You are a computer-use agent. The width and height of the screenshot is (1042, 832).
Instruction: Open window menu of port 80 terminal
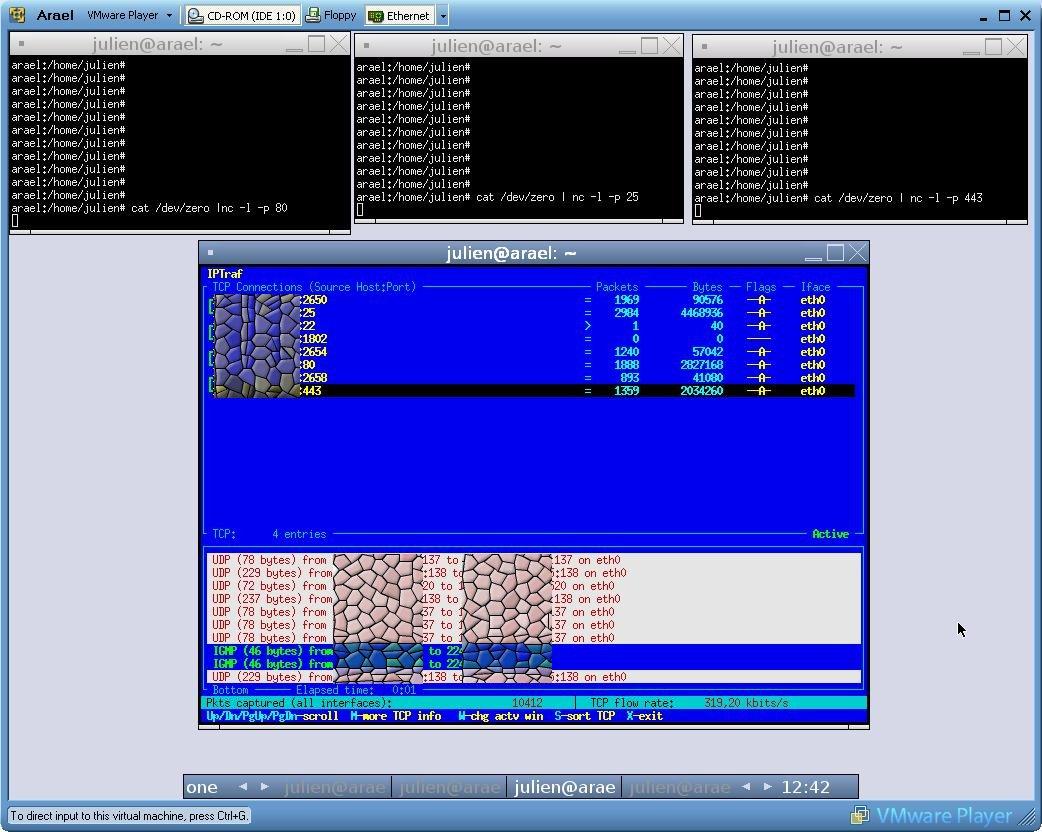click(x=21, y=44)
